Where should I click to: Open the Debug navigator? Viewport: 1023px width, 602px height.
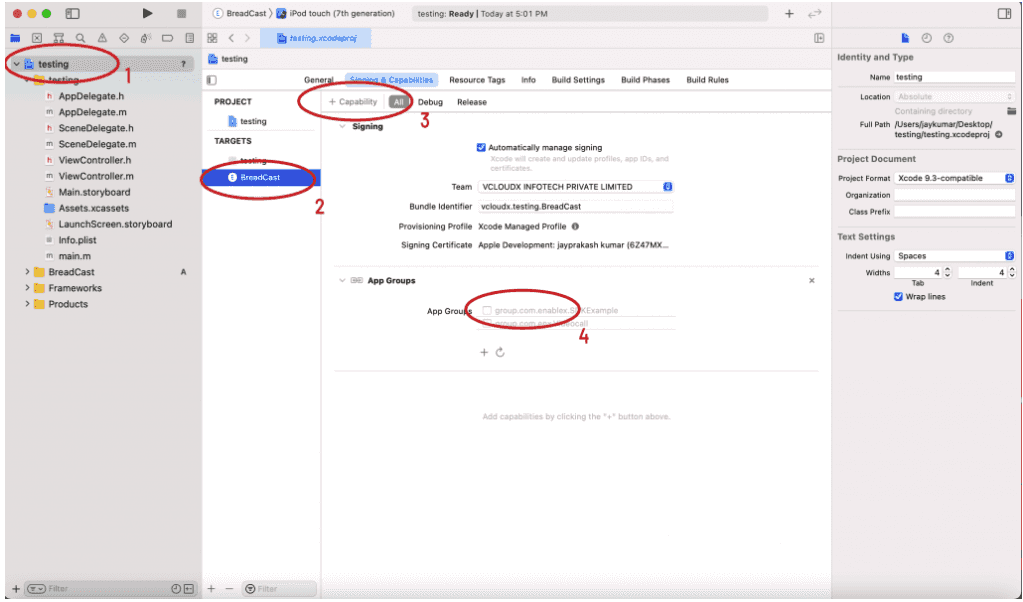point(145,38)
